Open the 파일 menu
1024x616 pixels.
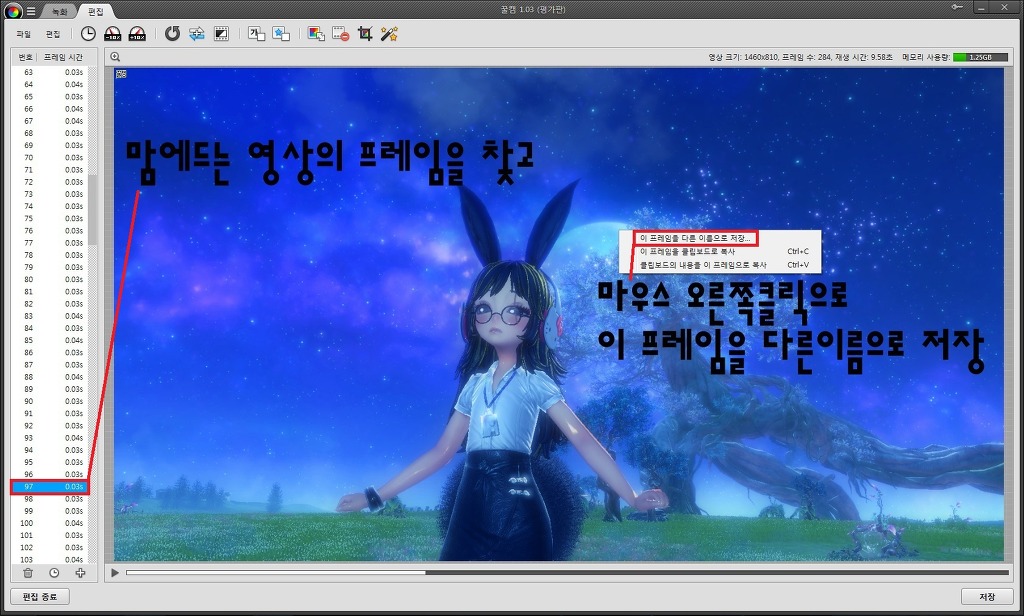24,34
